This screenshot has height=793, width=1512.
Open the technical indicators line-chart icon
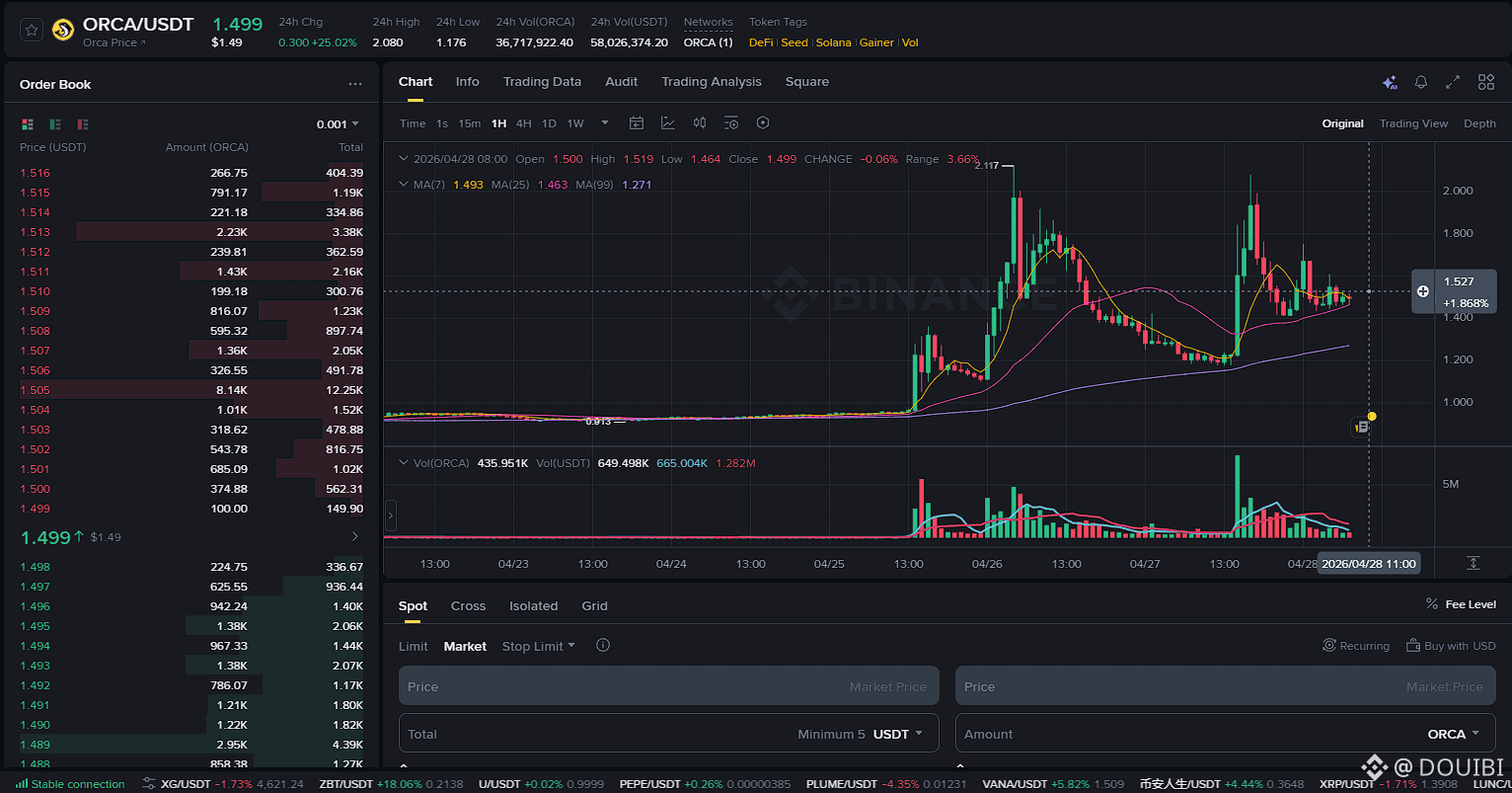[668, 123]
